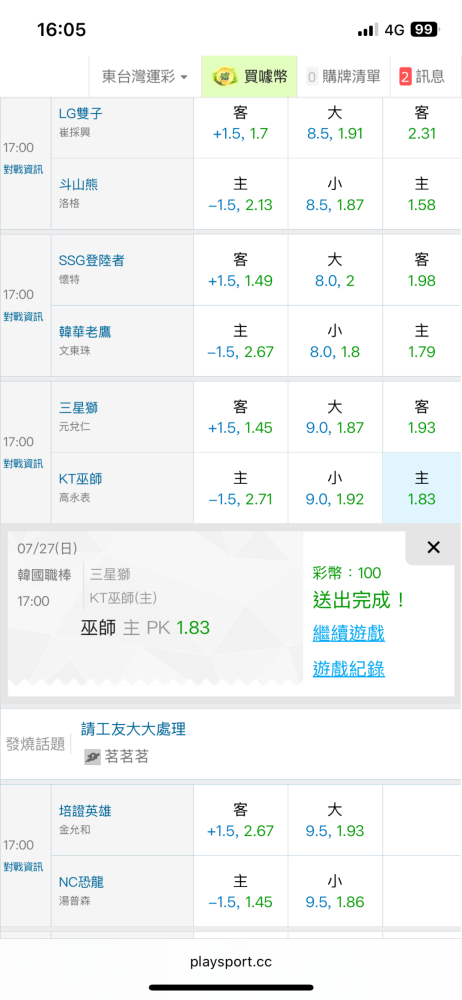Open 對戰資訊 for LG雙子 game
The height and width of the screenshot is (1000, 462).
pyautogui.click(x=24, y=169)
